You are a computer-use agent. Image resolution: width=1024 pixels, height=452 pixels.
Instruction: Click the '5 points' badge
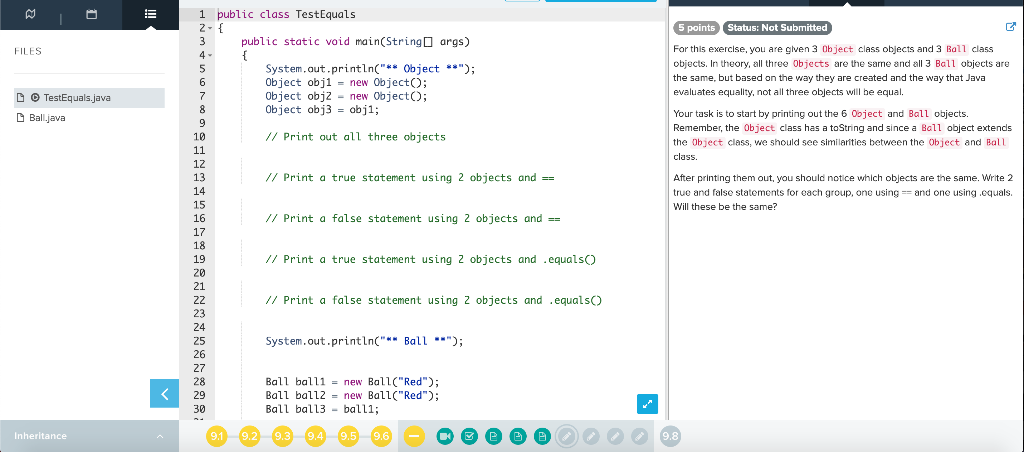(696, 27)
